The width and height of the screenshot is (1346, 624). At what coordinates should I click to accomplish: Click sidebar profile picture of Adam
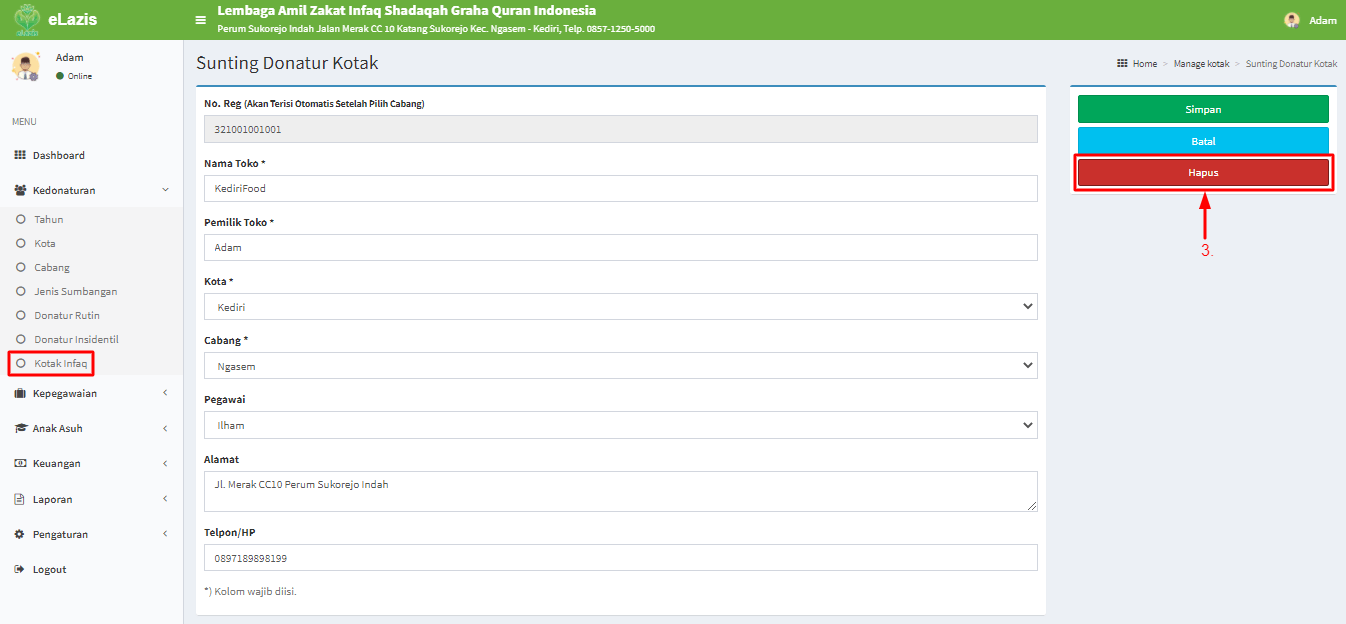(x=25, y=66)
